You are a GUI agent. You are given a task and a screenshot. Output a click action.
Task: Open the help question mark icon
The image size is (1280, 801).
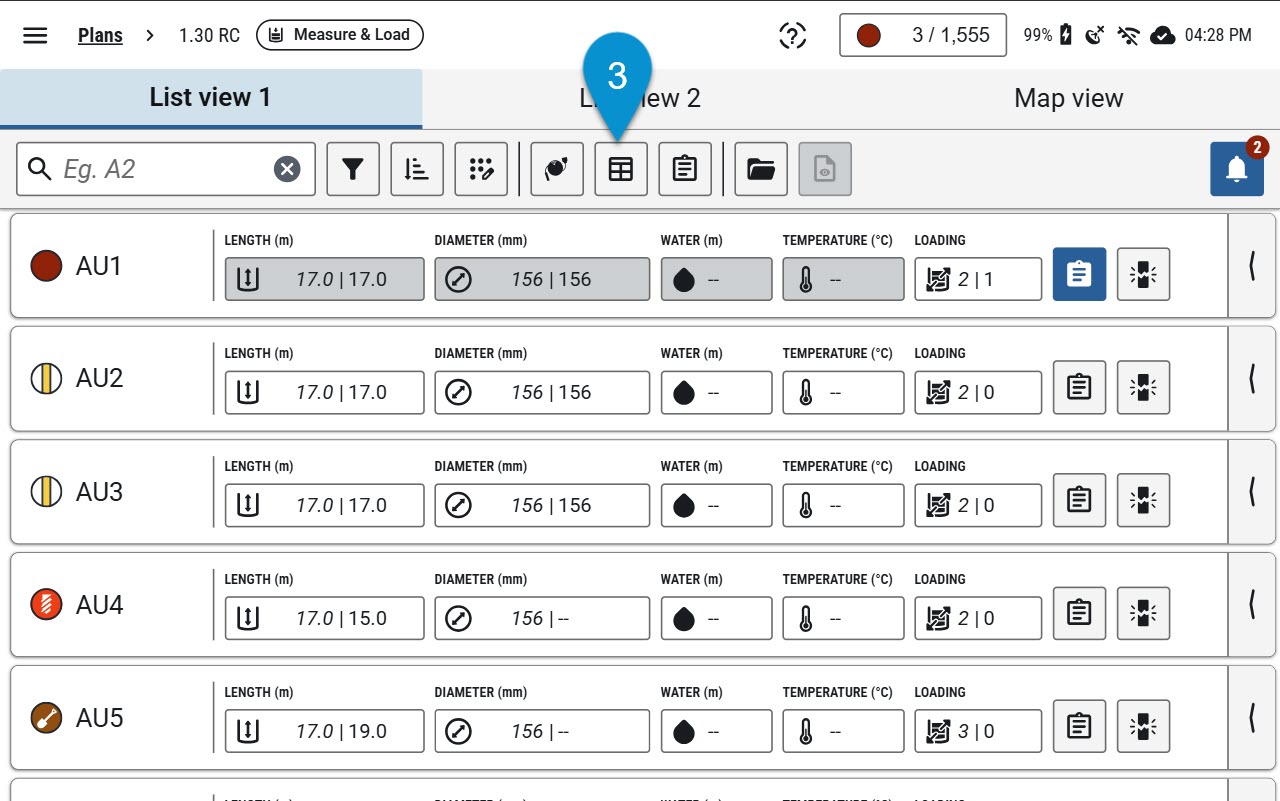pos(793,35)
